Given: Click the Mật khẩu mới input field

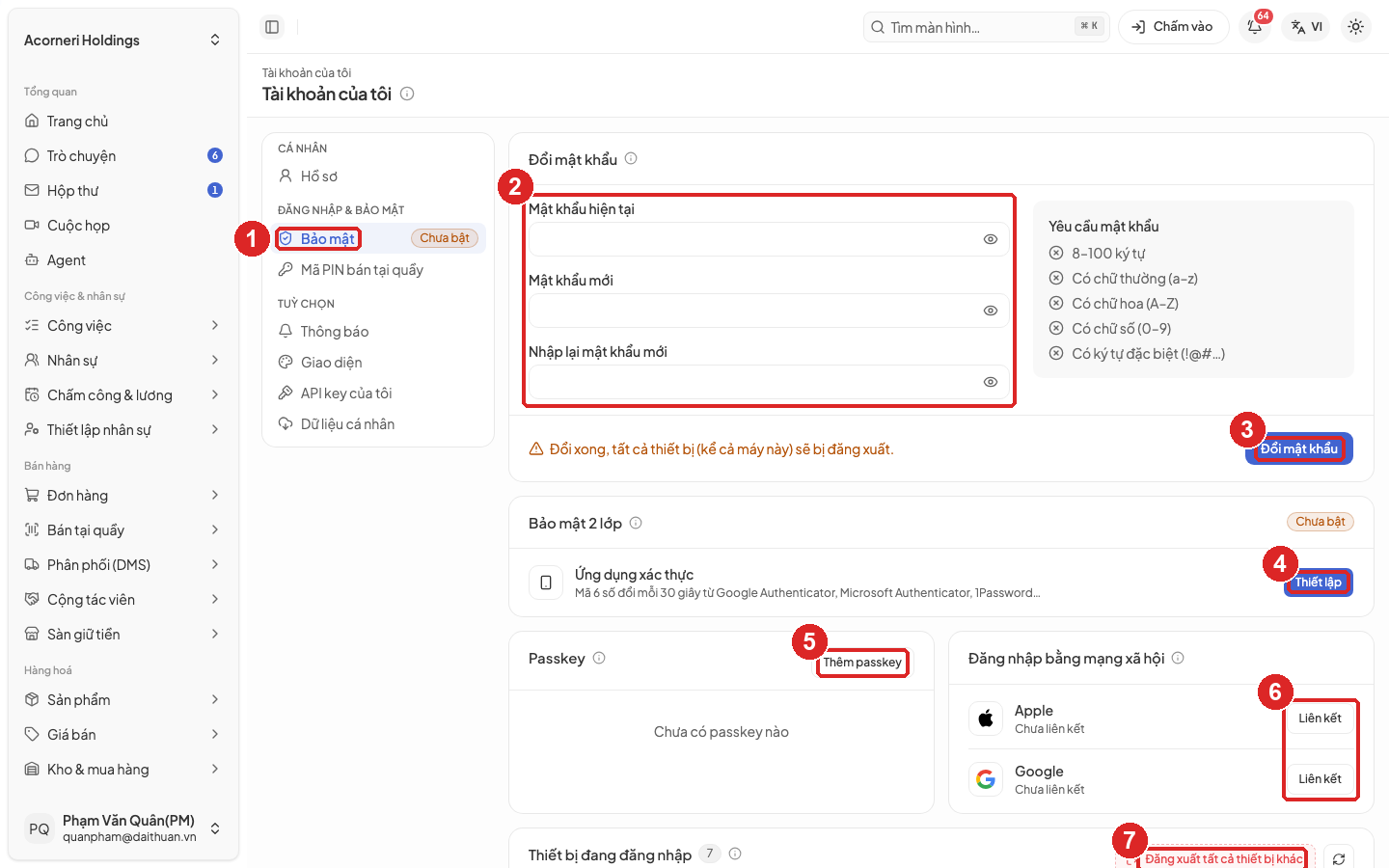Looking at the screenshot, I should pyautogui.click(x=769, y=311).
